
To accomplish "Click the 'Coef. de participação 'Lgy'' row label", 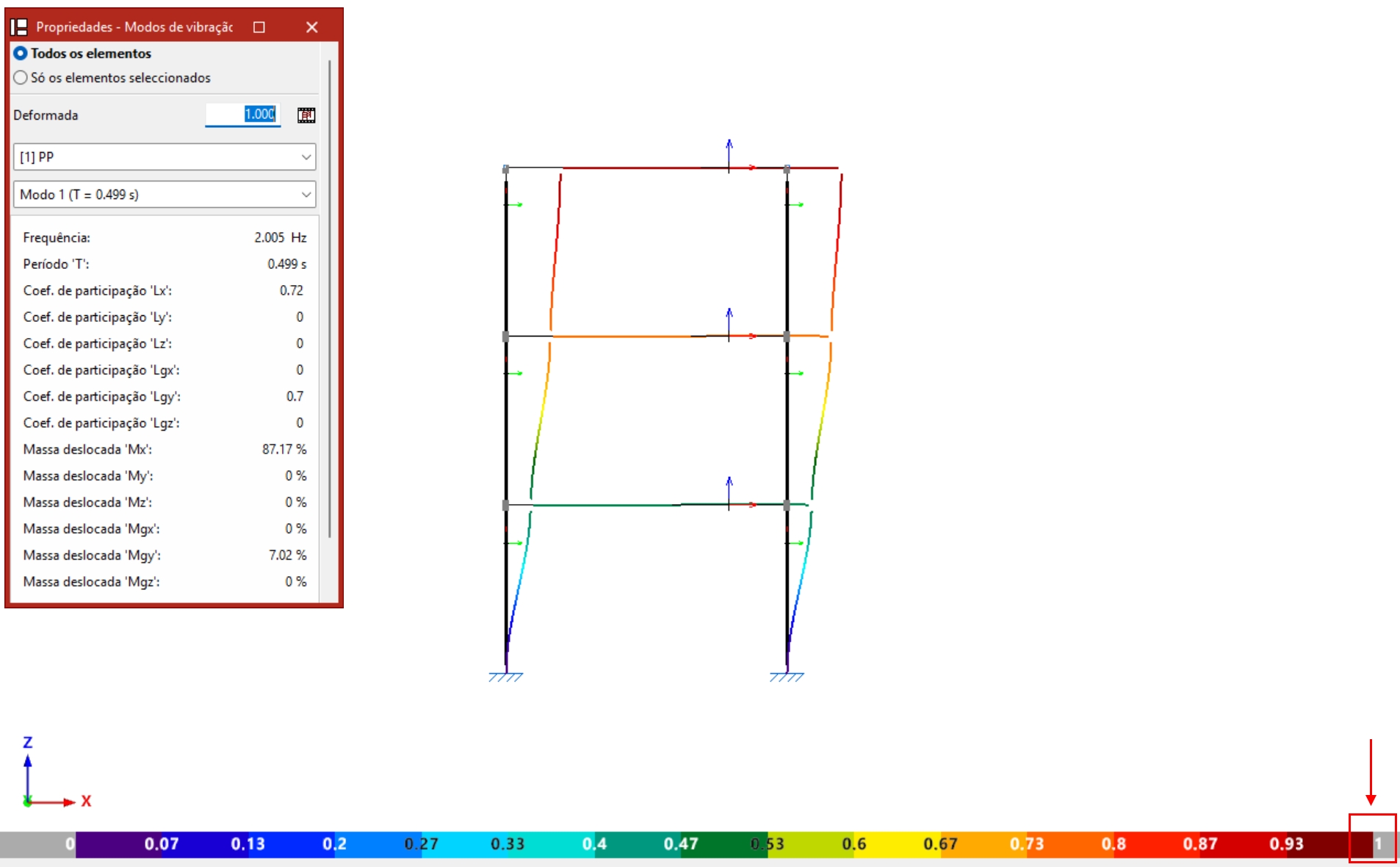I will tap(102, 397).
